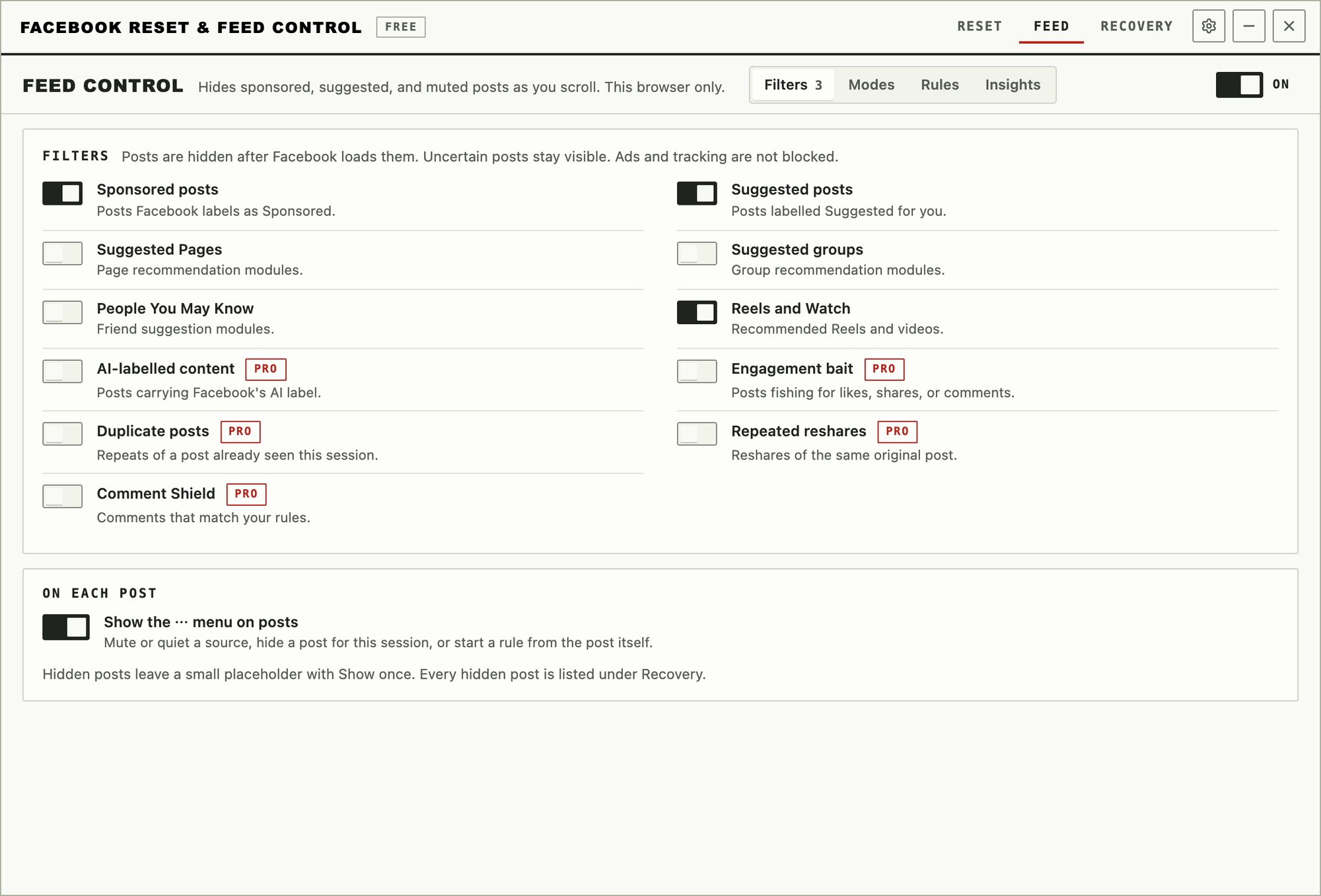
Task: Toggle the AI-labelled content filter
Action: tap(63, 371)
